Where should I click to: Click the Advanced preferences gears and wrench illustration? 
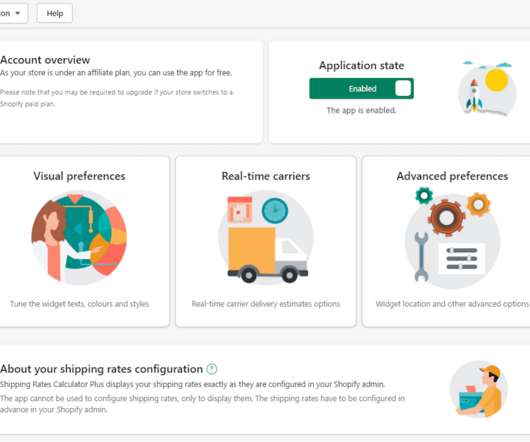pyautogui.click(x=452, y=238)
